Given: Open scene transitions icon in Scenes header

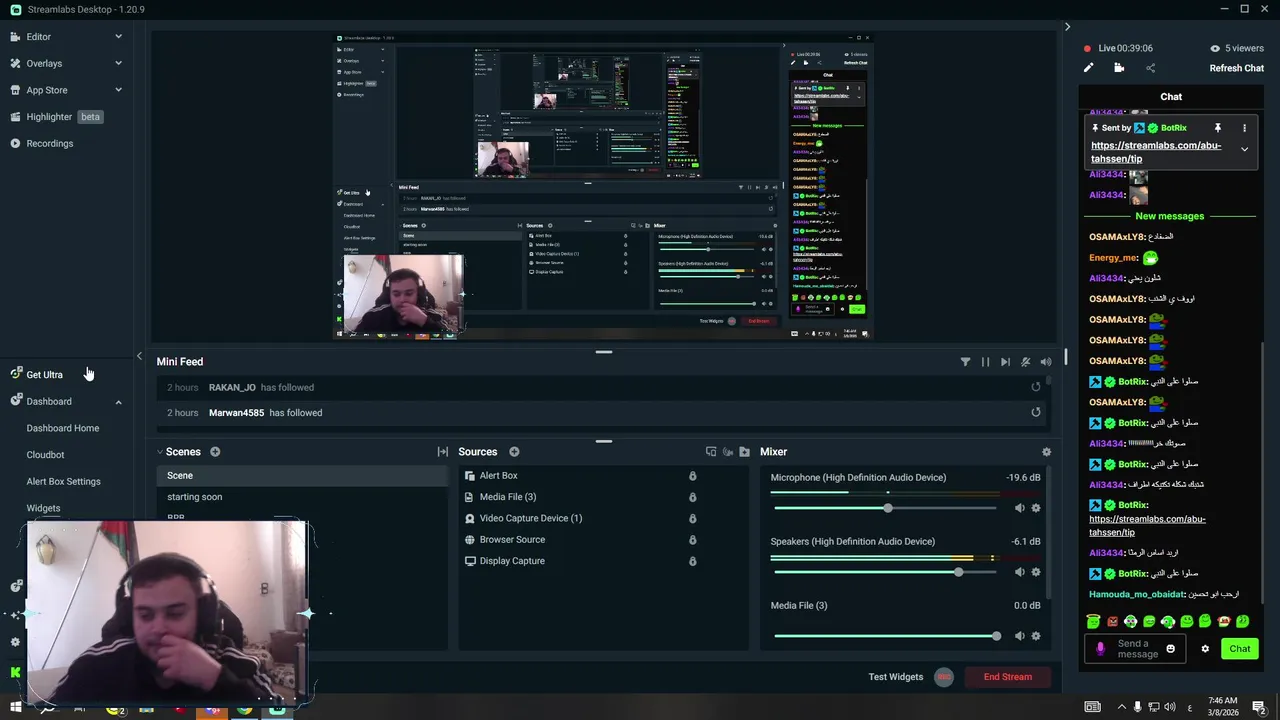Looking at the screenshot, I should pyautogui.click(x=442, y=452).
